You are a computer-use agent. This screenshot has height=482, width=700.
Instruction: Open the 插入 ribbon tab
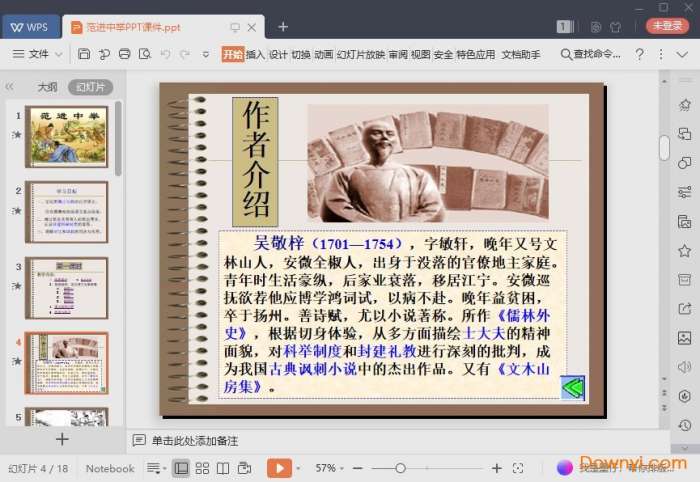255,55
